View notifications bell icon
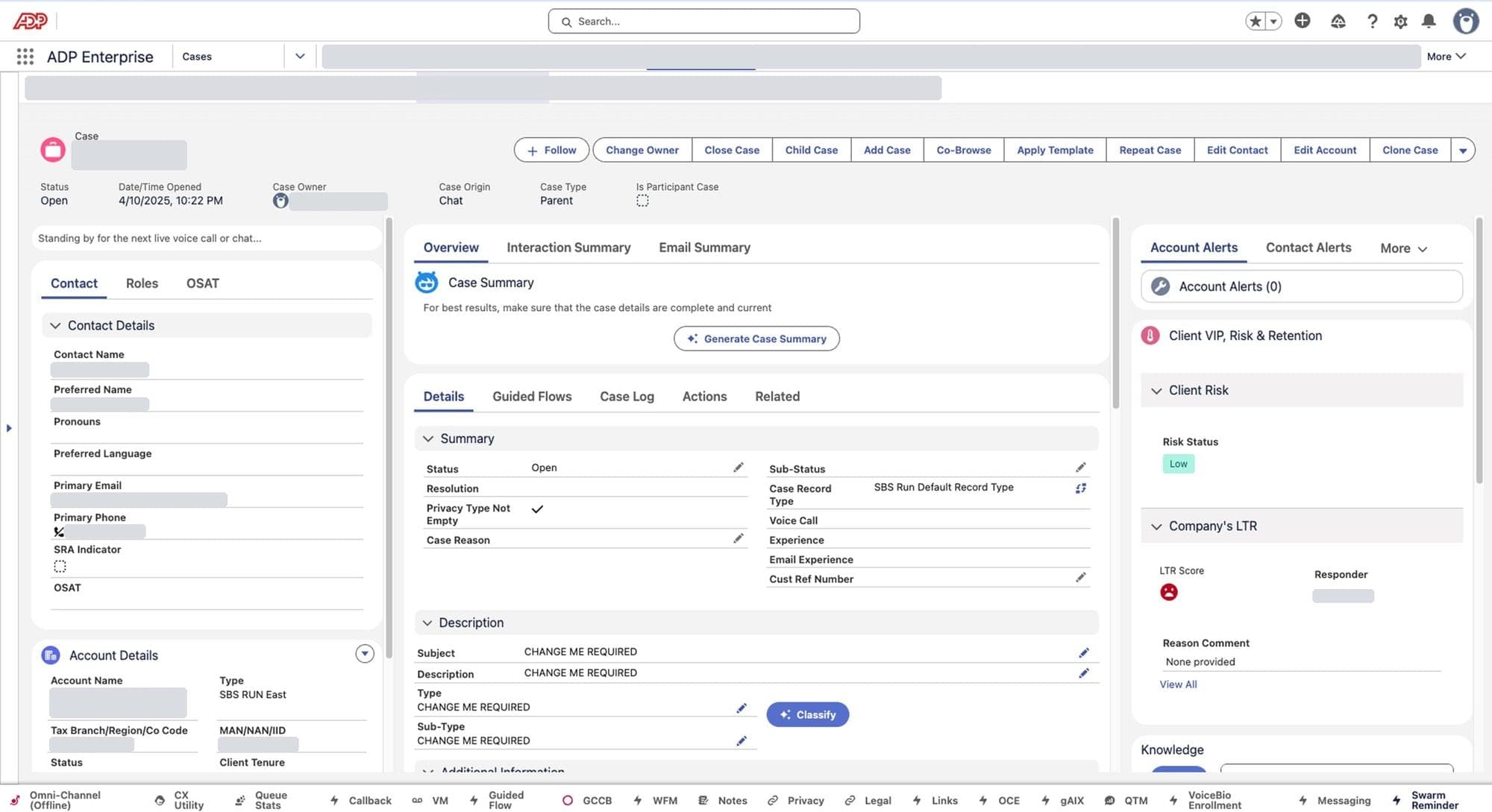 point(1429,21)
